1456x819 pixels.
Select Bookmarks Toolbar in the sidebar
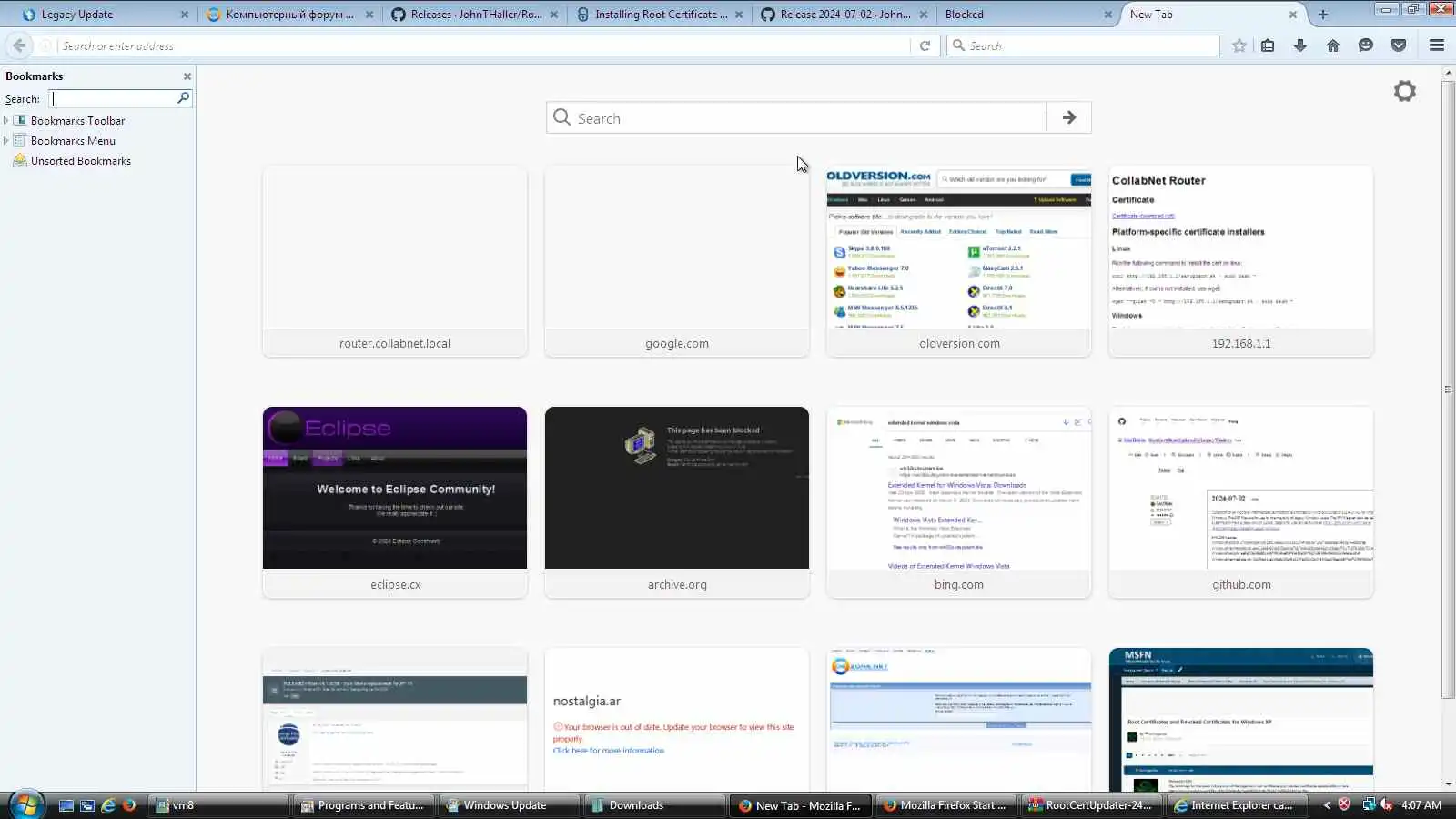coord(77,120)
